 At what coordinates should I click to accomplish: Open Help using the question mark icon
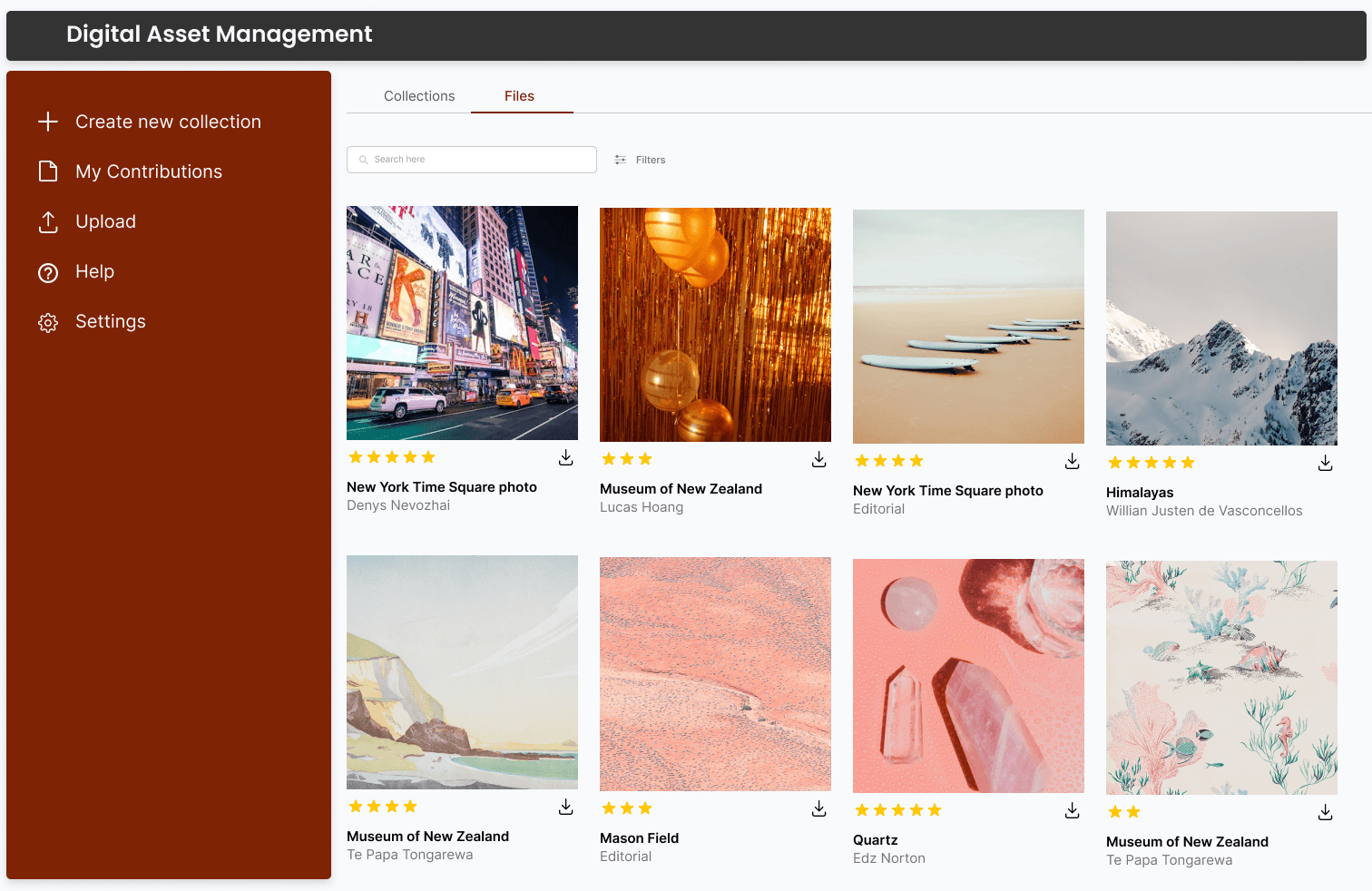click(47, 271)
